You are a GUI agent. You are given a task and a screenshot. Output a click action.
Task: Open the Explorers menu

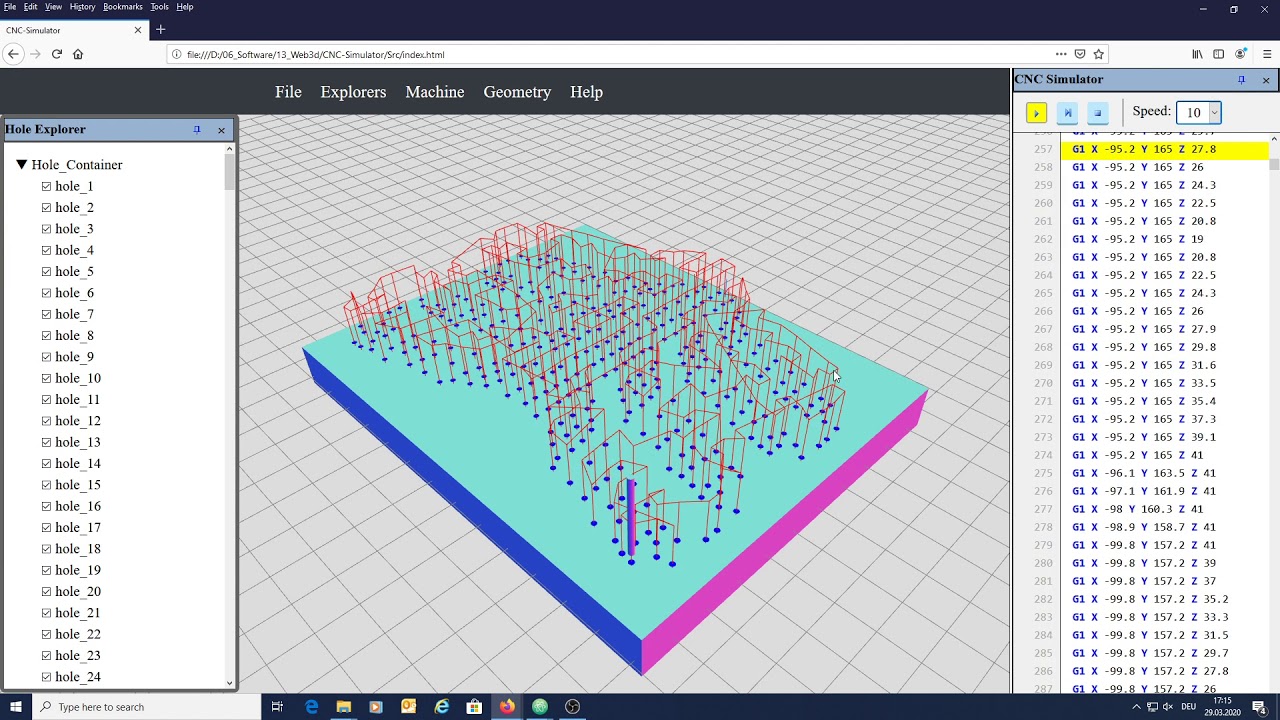[x=353, y=92]
